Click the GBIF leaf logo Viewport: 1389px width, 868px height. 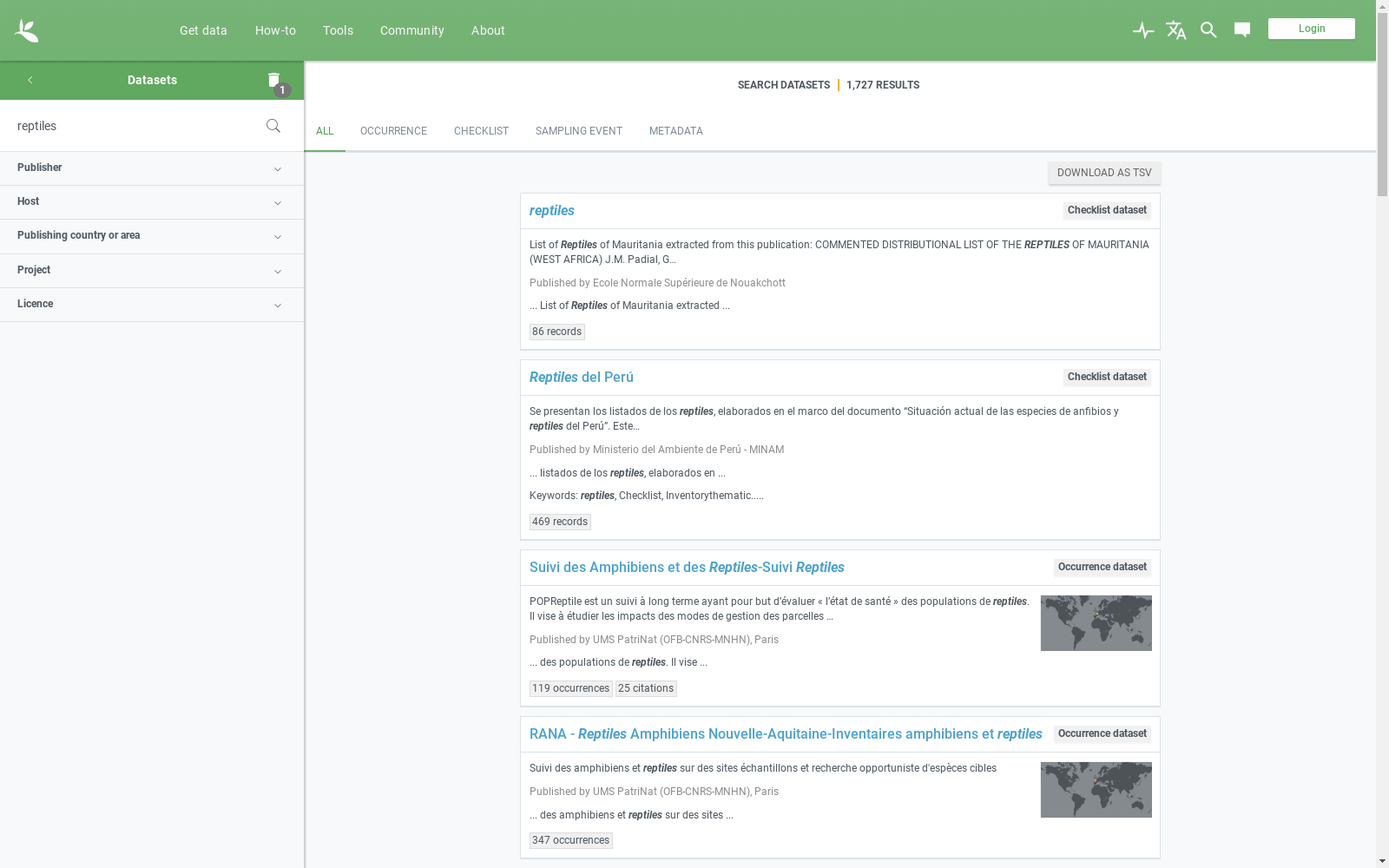26,30
